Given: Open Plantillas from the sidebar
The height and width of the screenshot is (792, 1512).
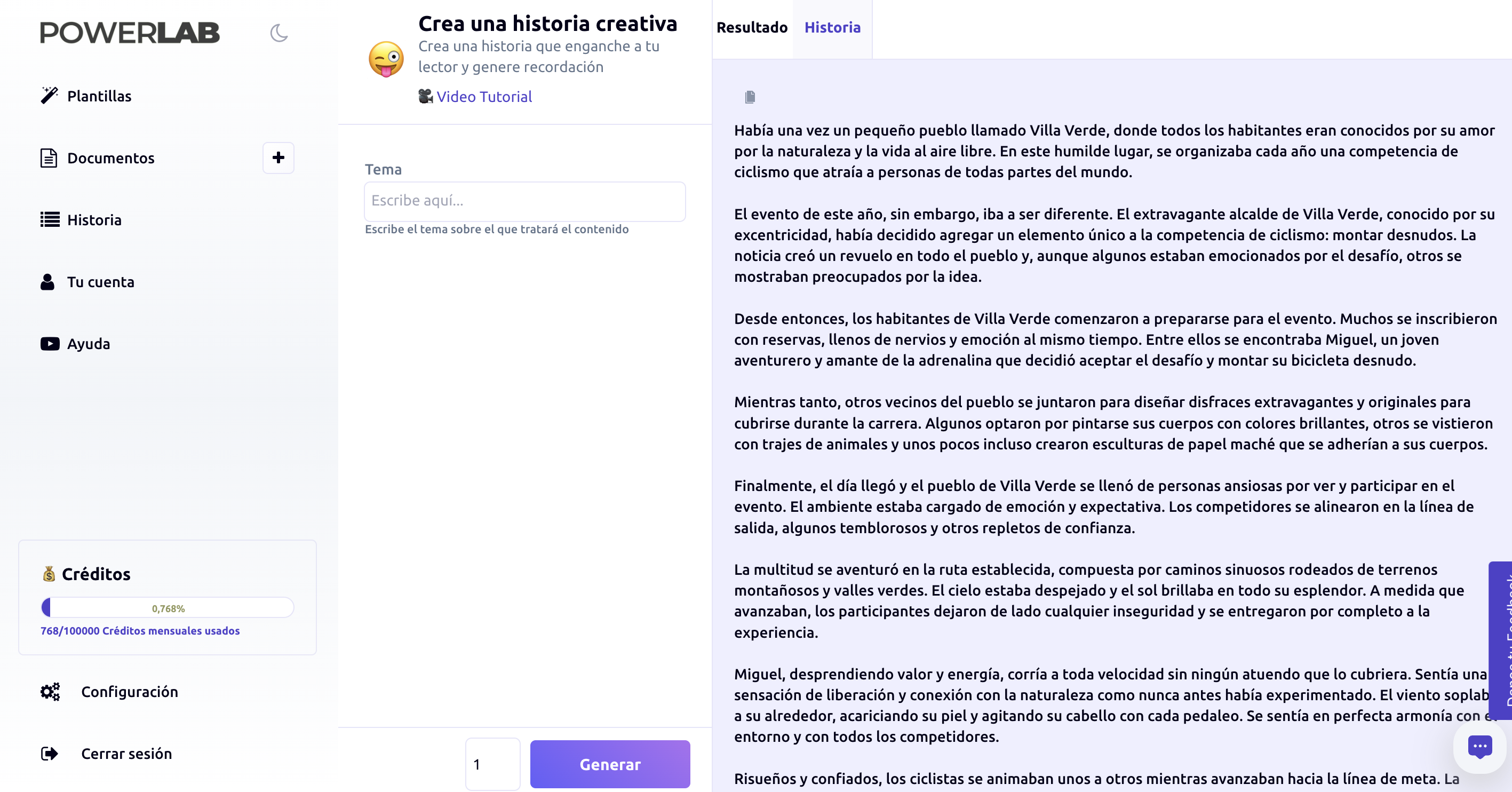Looking at the screenshot, I should coord(99,96).
